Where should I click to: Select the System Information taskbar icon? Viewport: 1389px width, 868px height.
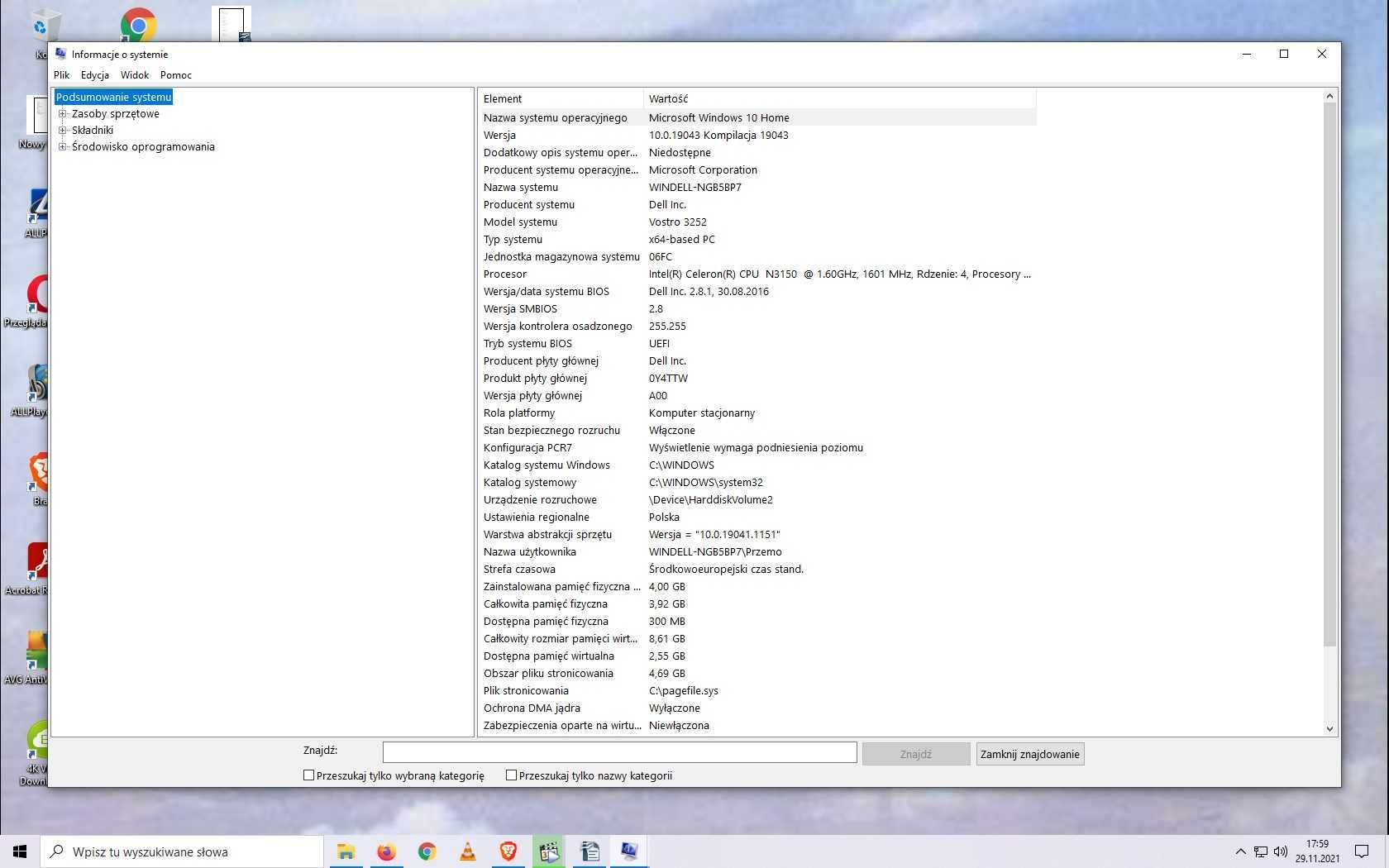(x=629, y=851)
